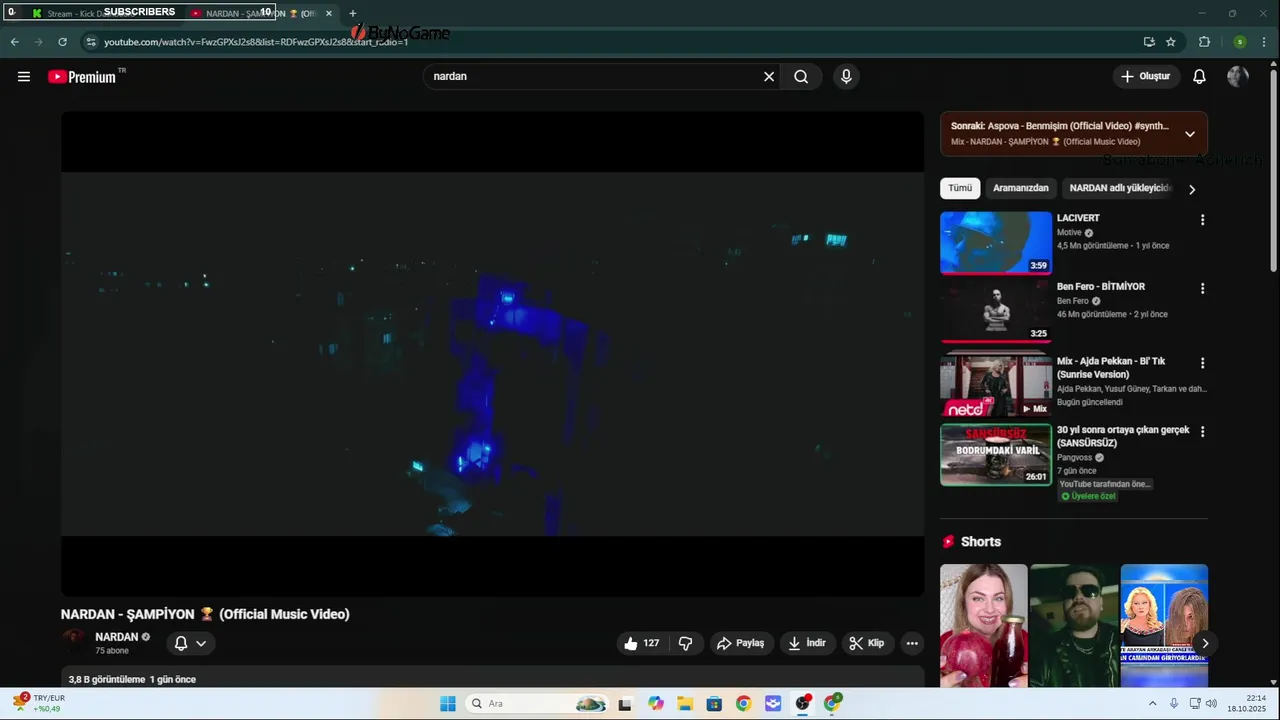Screen dimensions: 1280x720
Task: Click the address bar URL
Action: (256, 42)
